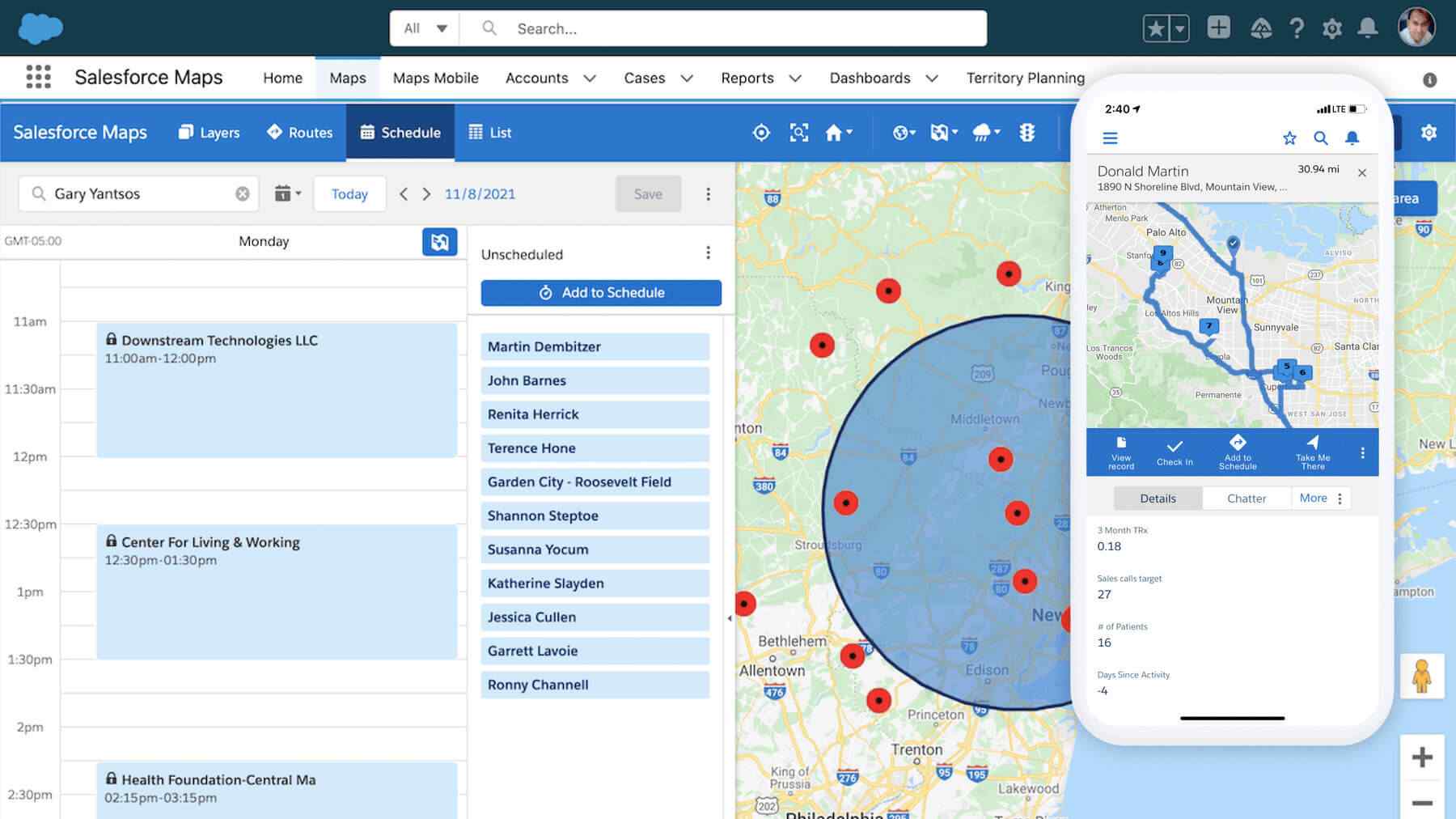Screen dimensions: 1456x819
Task: Expand the Reports tab chevron
Action: (x=795, y=79)
